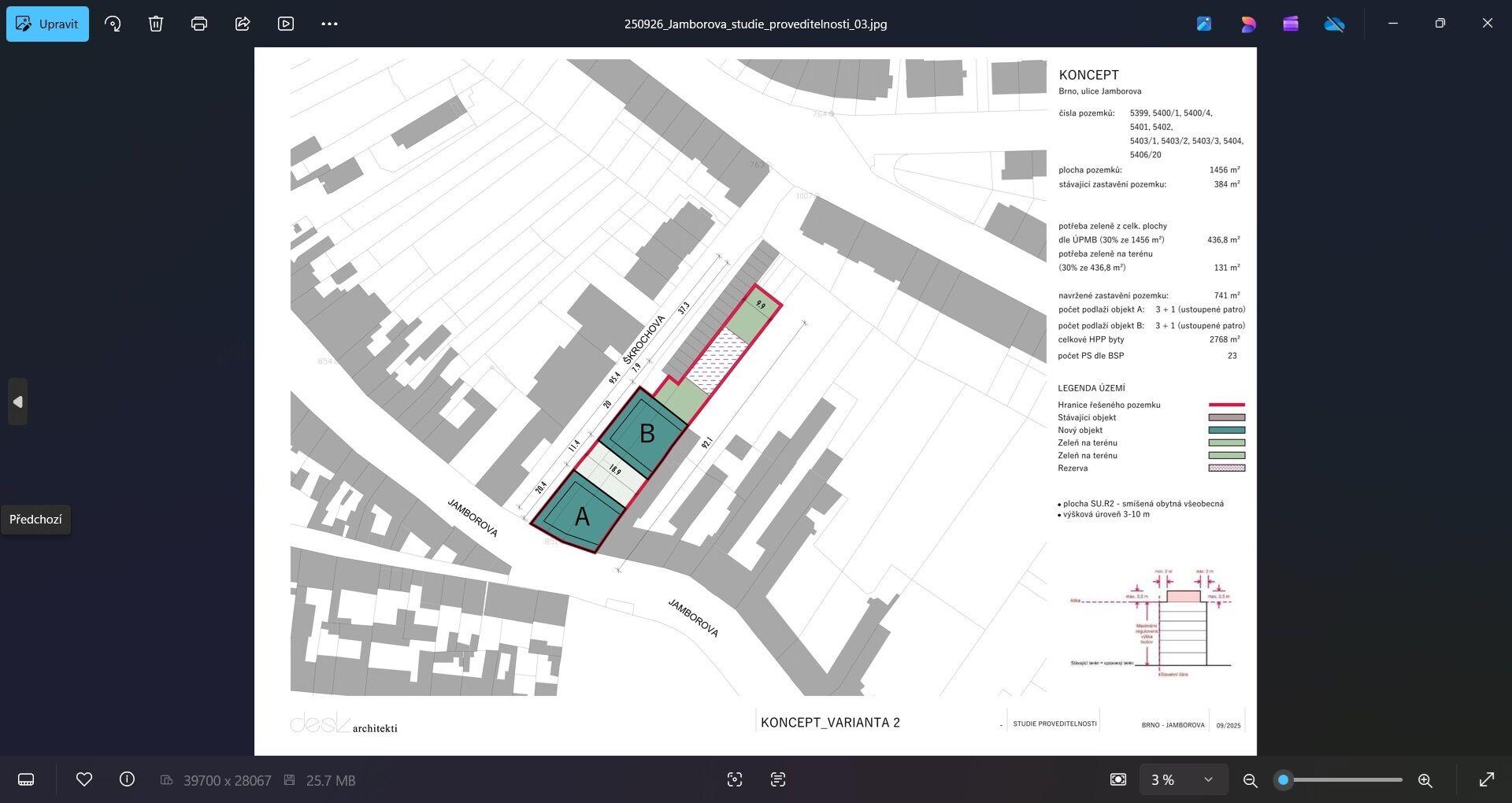1512x803 pixels.
Task: Launch the text scan icon in bottom bar
Action: [x=778, y=779]
